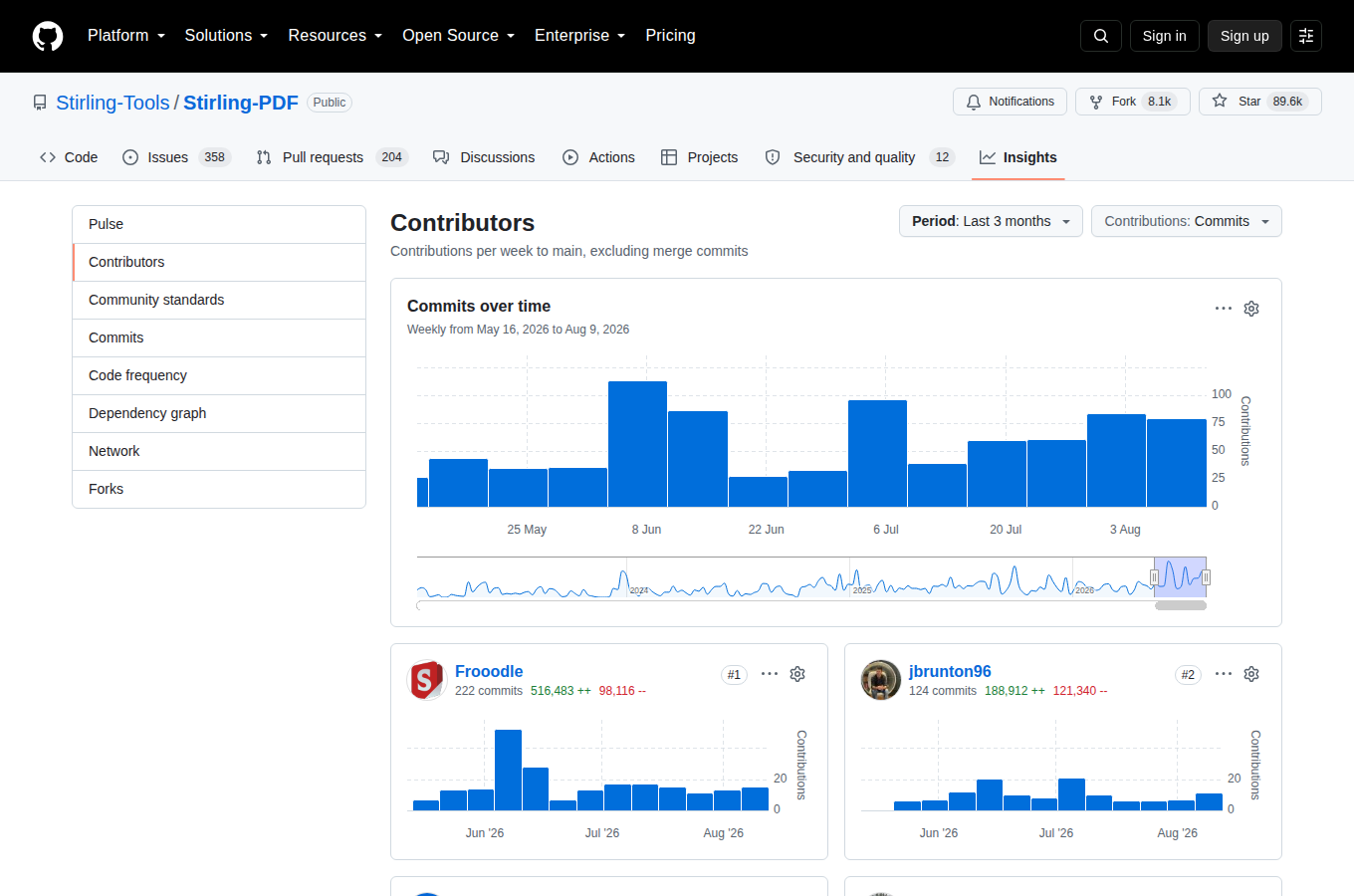Open the Discussions tab
The width and height of the screenshot is (1354, 896).
point(484,157)
